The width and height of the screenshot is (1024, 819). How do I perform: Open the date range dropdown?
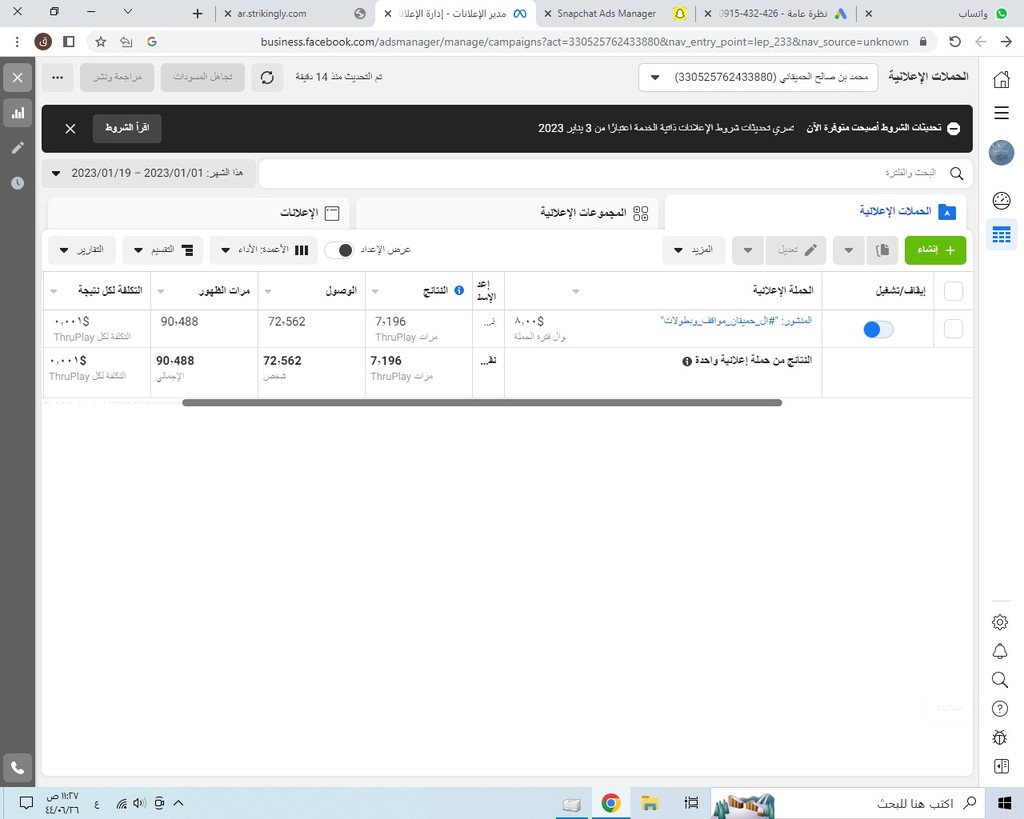point(149,173)
